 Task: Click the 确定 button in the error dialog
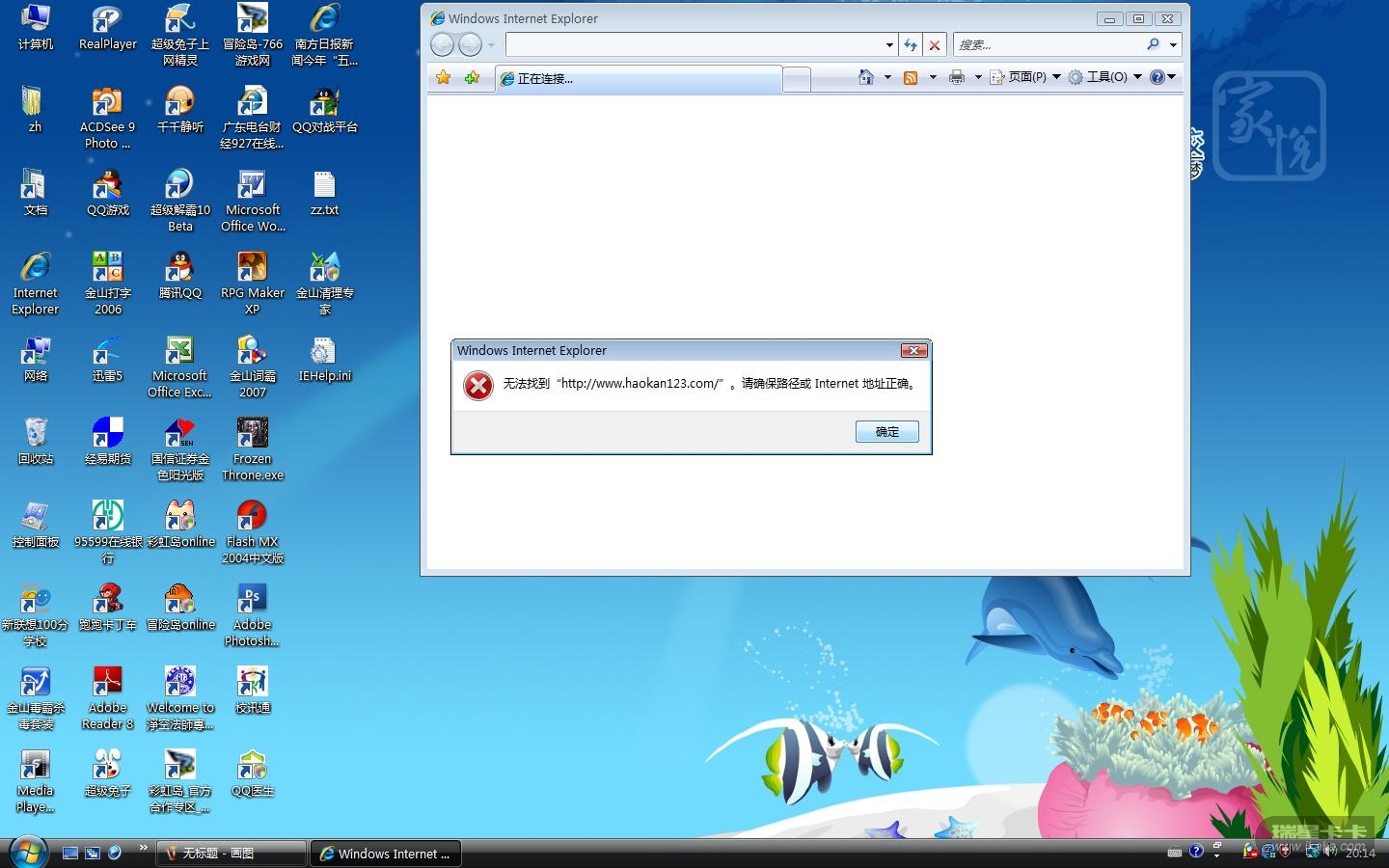coord(887,432)
